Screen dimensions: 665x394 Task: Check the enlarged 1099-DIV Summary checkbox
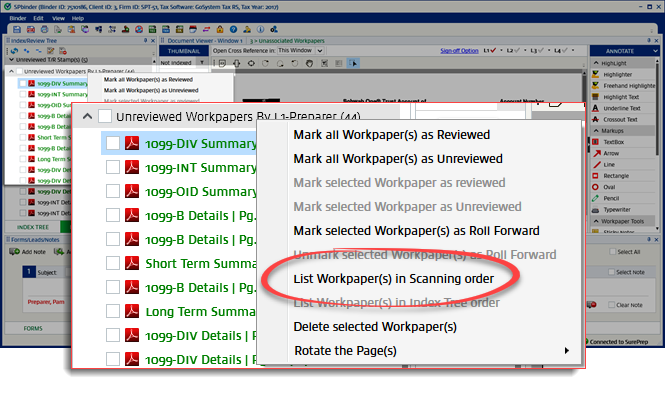click(x=112, y=143)
